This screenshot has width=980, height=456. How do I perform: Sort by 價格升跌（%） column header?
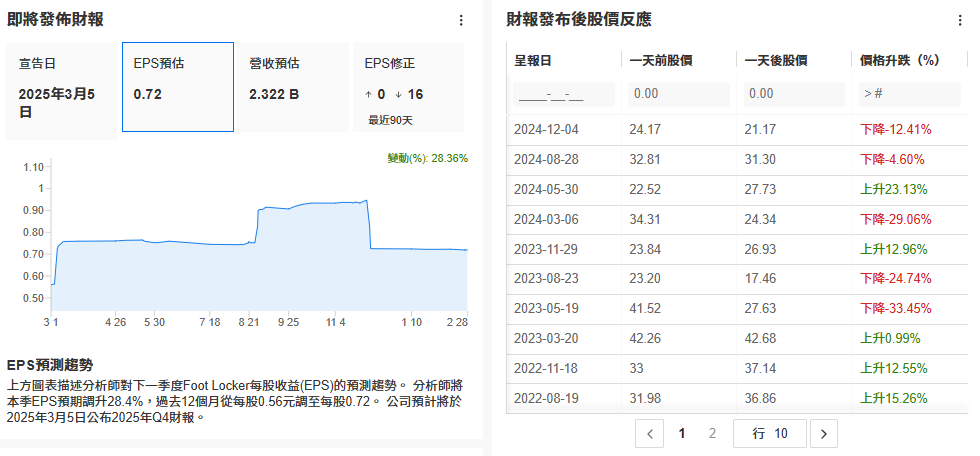900,60
